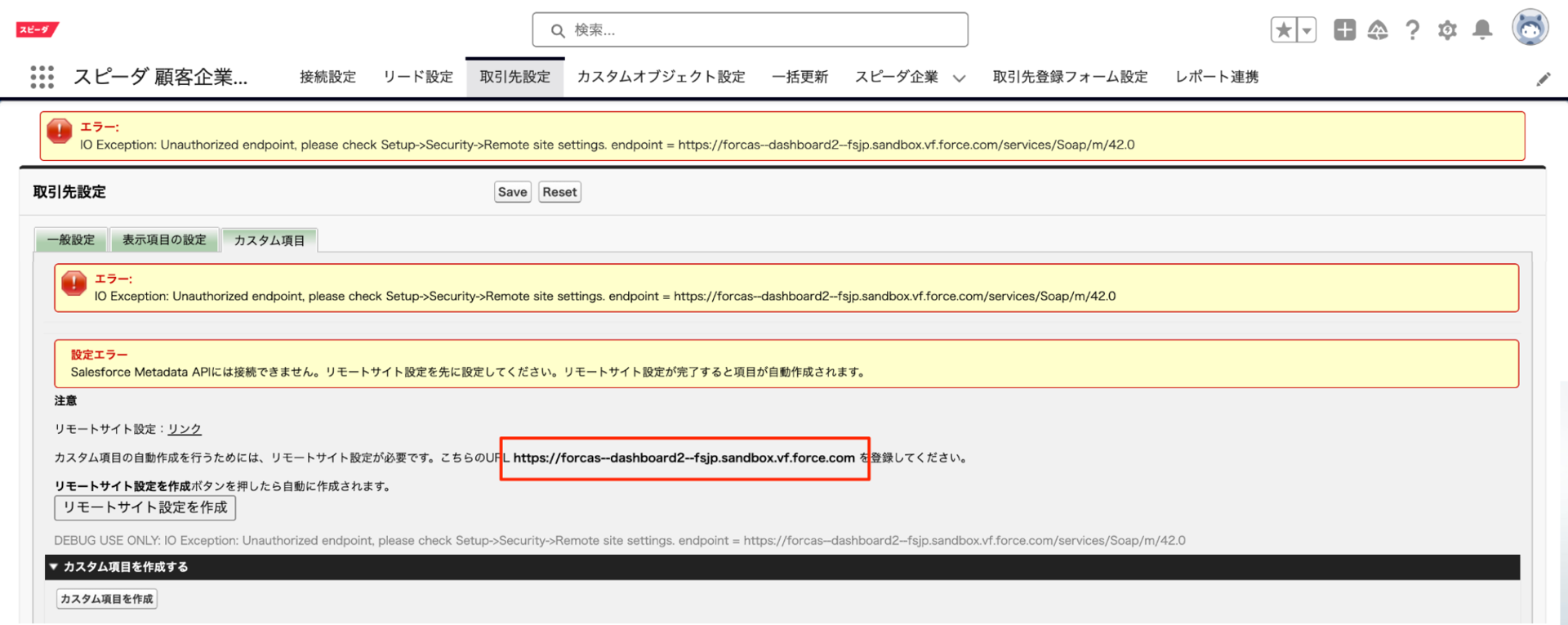
Task: Click the カスタム項目を作成 button
Action: click(107, 599)
